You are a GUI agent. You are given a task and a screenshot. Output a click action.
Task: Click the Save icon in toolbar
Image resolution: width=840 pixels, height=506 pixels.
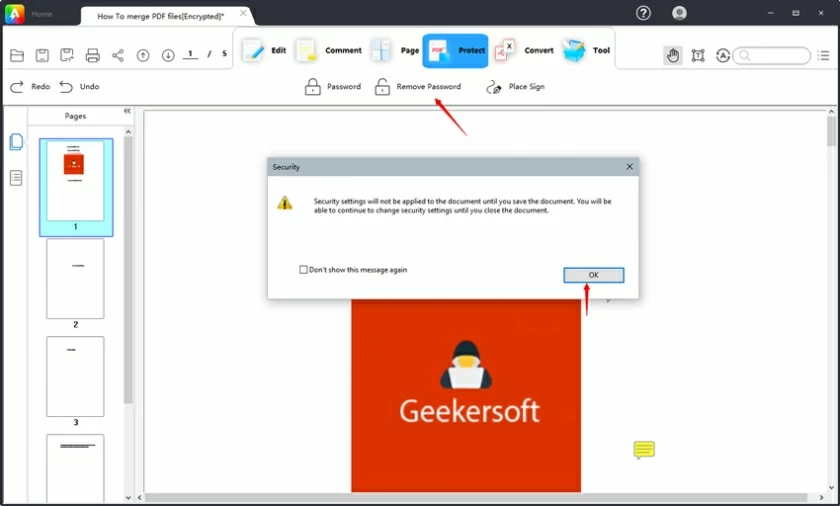42,55
